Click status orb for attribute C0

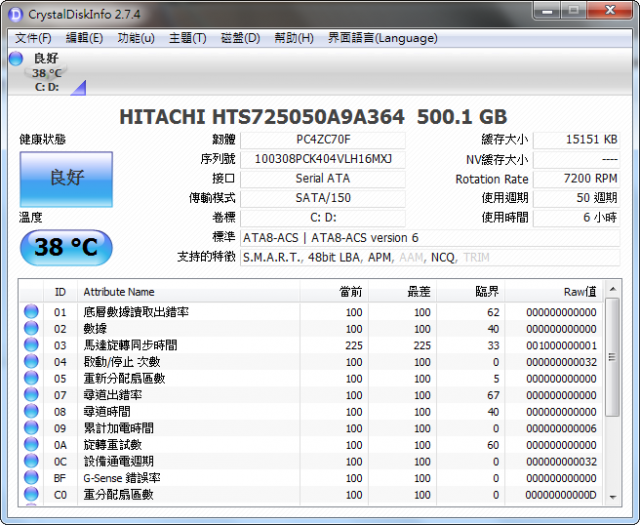(x=31, y=494)
